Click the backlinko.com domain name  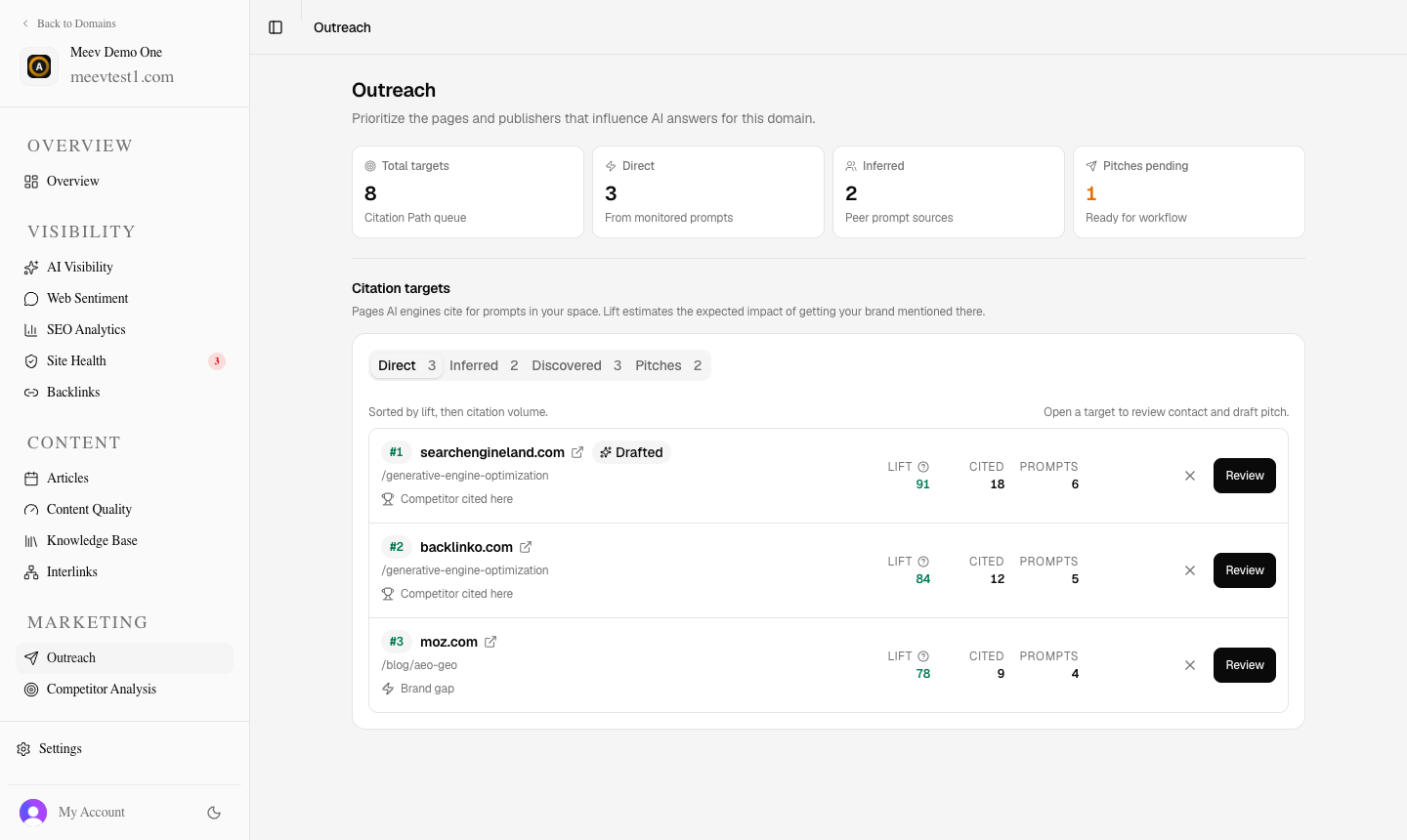466,547
